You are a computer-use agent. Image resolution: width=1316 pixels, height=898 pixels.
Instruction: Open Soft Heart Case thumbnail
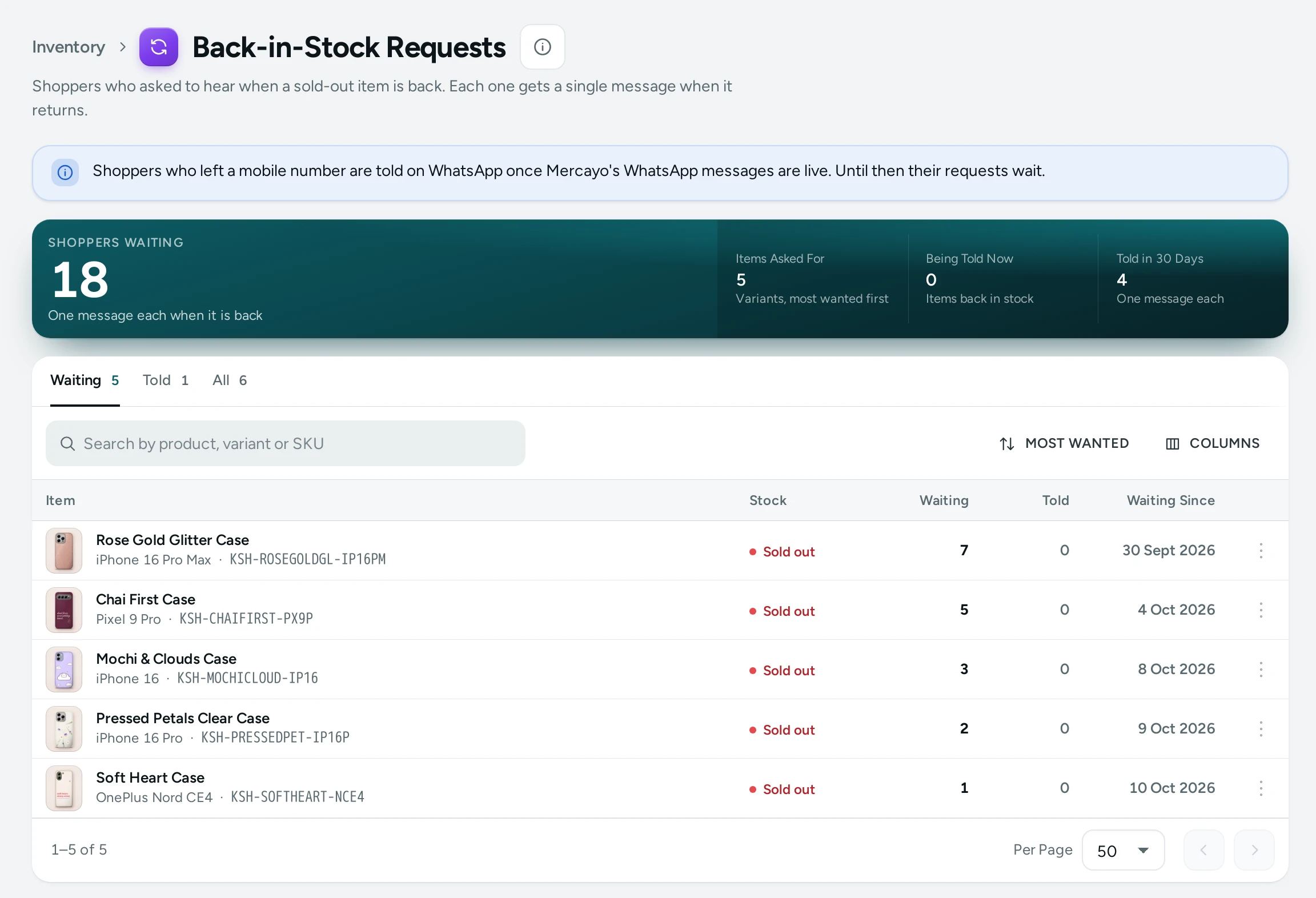pyautogui.click(x=64, y=788)
